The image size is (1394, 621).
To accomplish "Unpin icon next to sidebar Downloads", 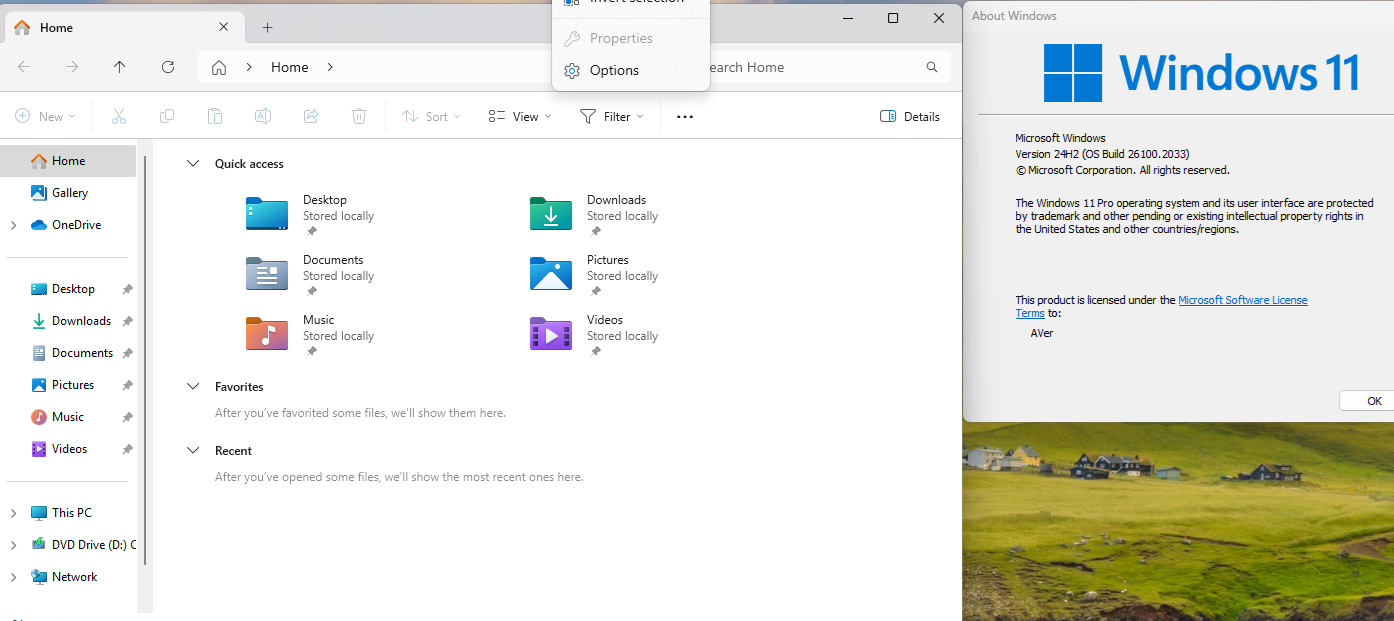I will pos(127,321).
